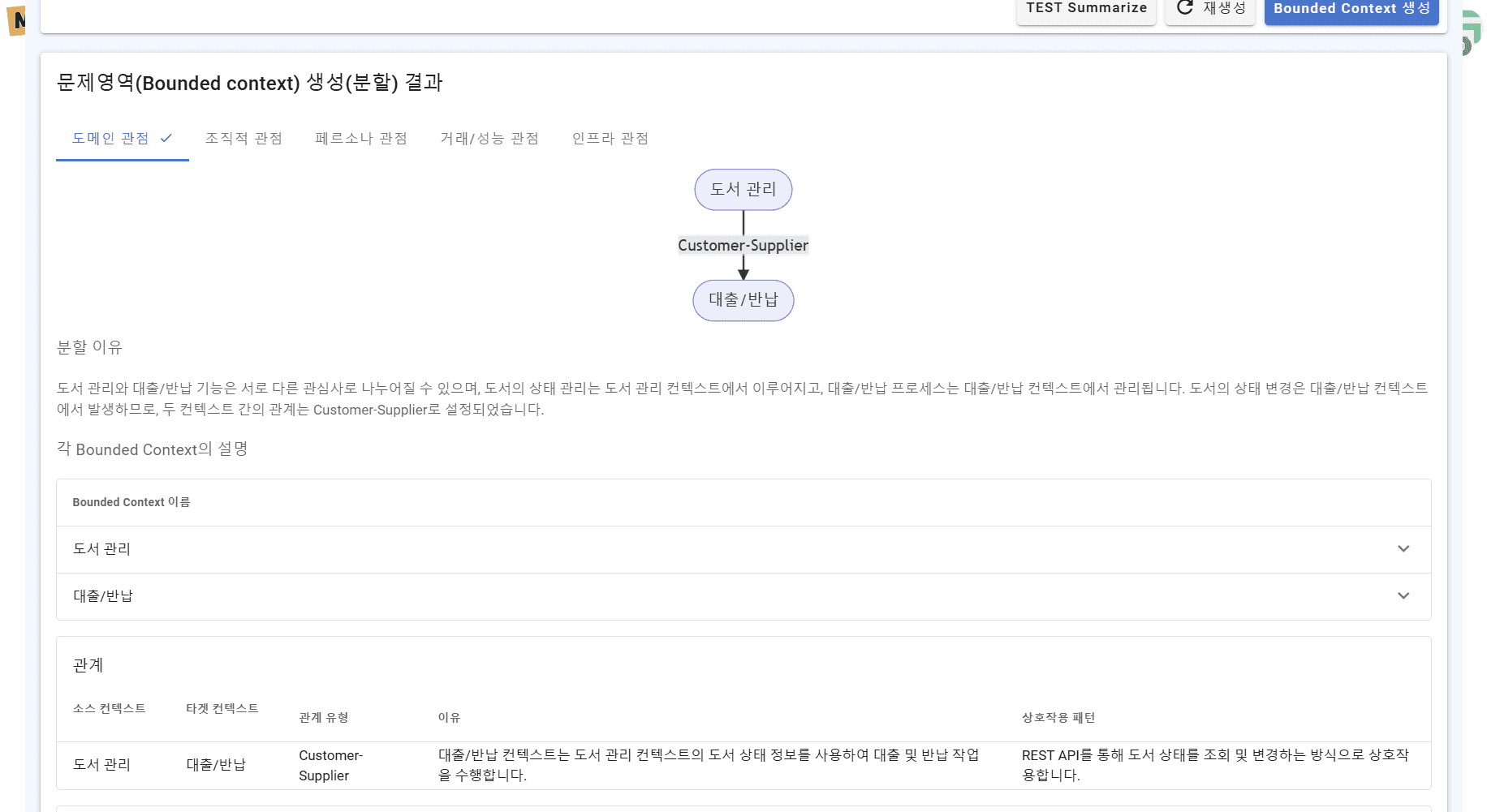Click the checkmark icon beside 도메인 관점
Viewport: 1487px width, 812px height.
pos(166,139)
